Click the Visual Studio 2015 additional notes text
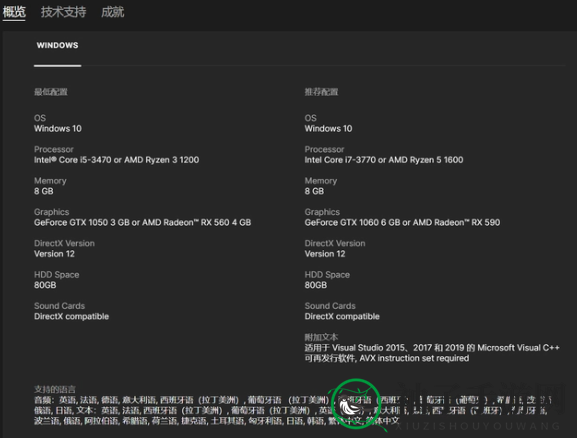Screen dimensions: 577x438 coord(432,353)
